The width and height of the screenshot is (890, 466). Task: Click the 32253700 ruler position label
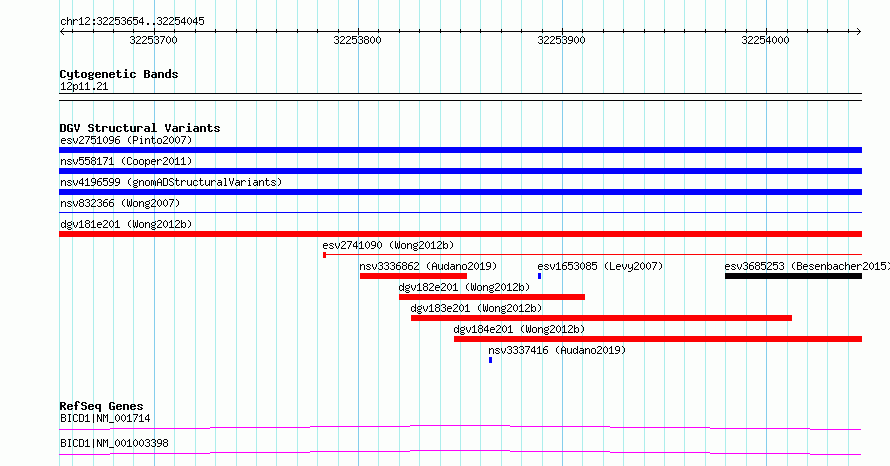[153, 40]
